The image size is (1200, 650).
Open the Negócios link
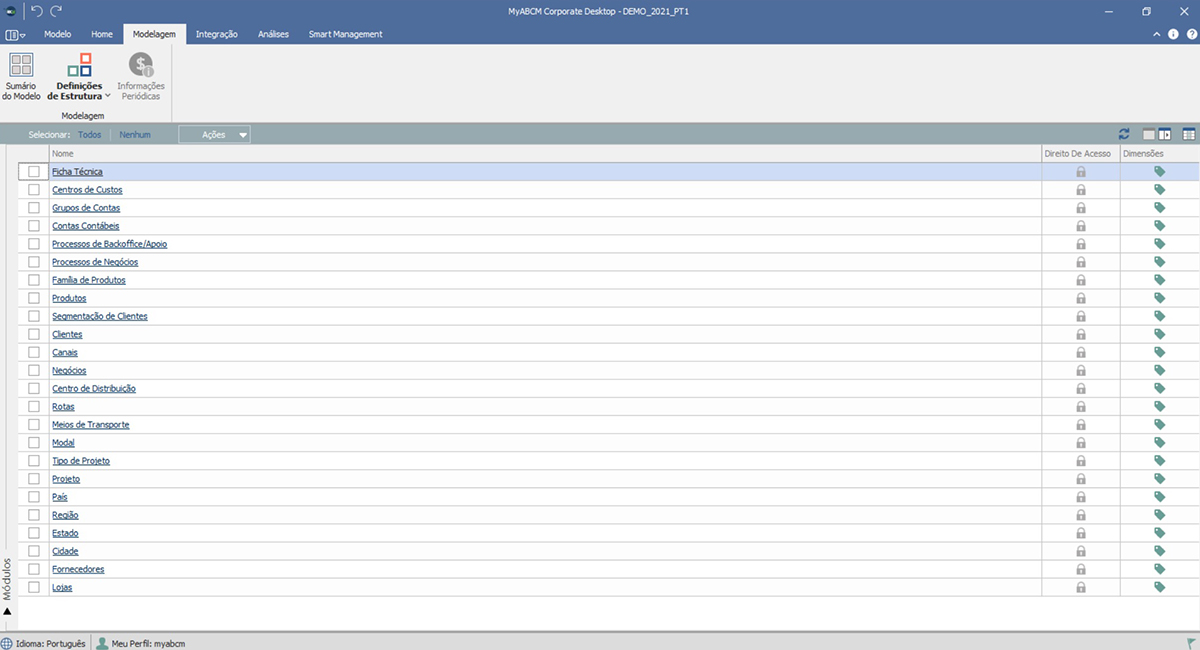point(69,370)
